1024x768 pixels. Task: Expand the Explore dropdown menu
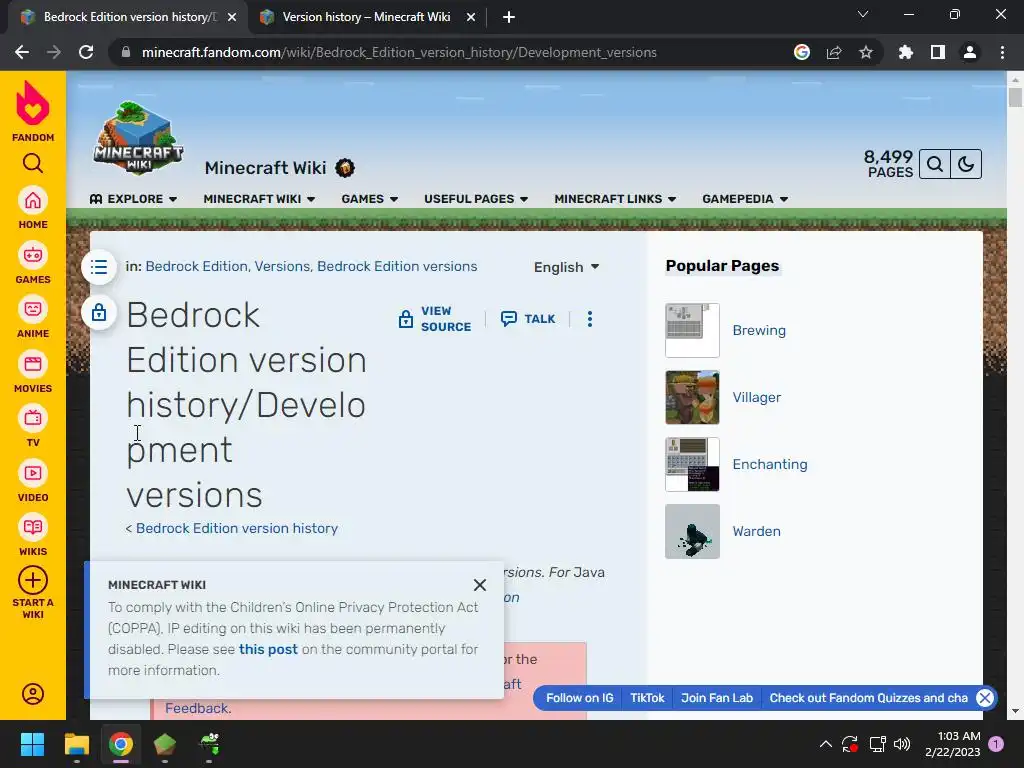(x=133, y=199)
